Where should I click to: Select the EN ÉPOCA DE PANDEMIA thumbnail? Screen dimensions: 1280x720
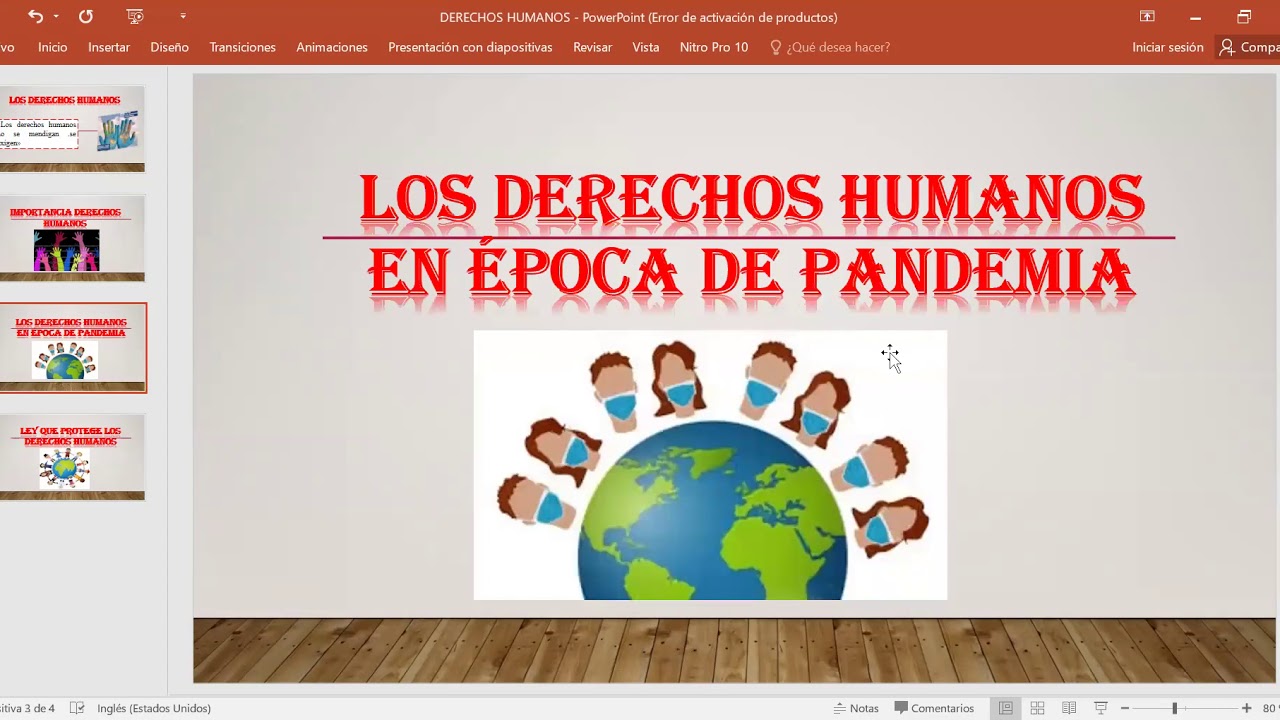72,348
